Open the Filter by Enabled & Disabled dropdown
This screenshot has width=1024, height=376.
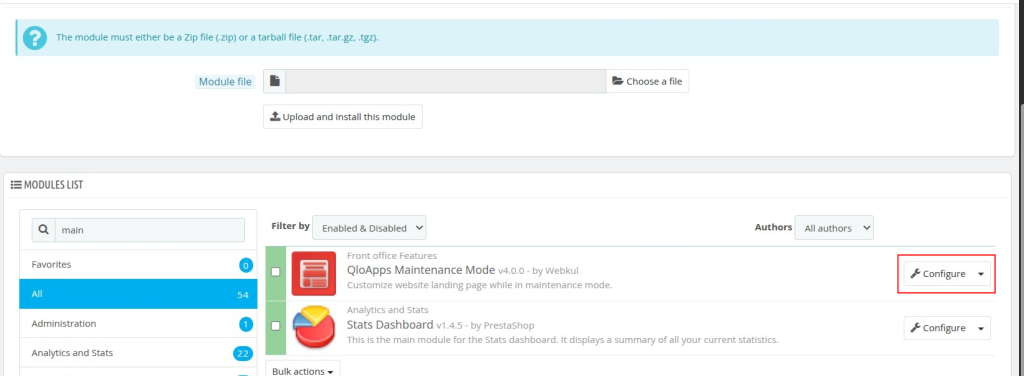coord(370,228)
